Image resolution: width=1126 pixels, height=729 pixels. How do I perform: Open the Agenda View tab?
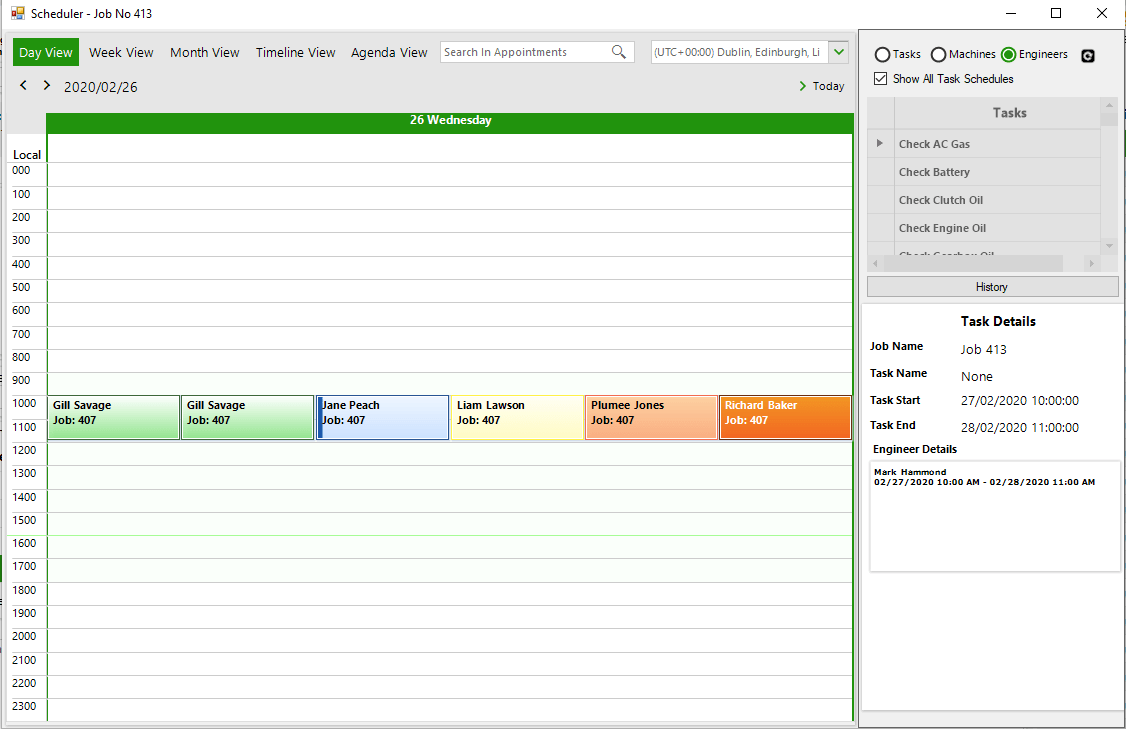tap(389, 52)
